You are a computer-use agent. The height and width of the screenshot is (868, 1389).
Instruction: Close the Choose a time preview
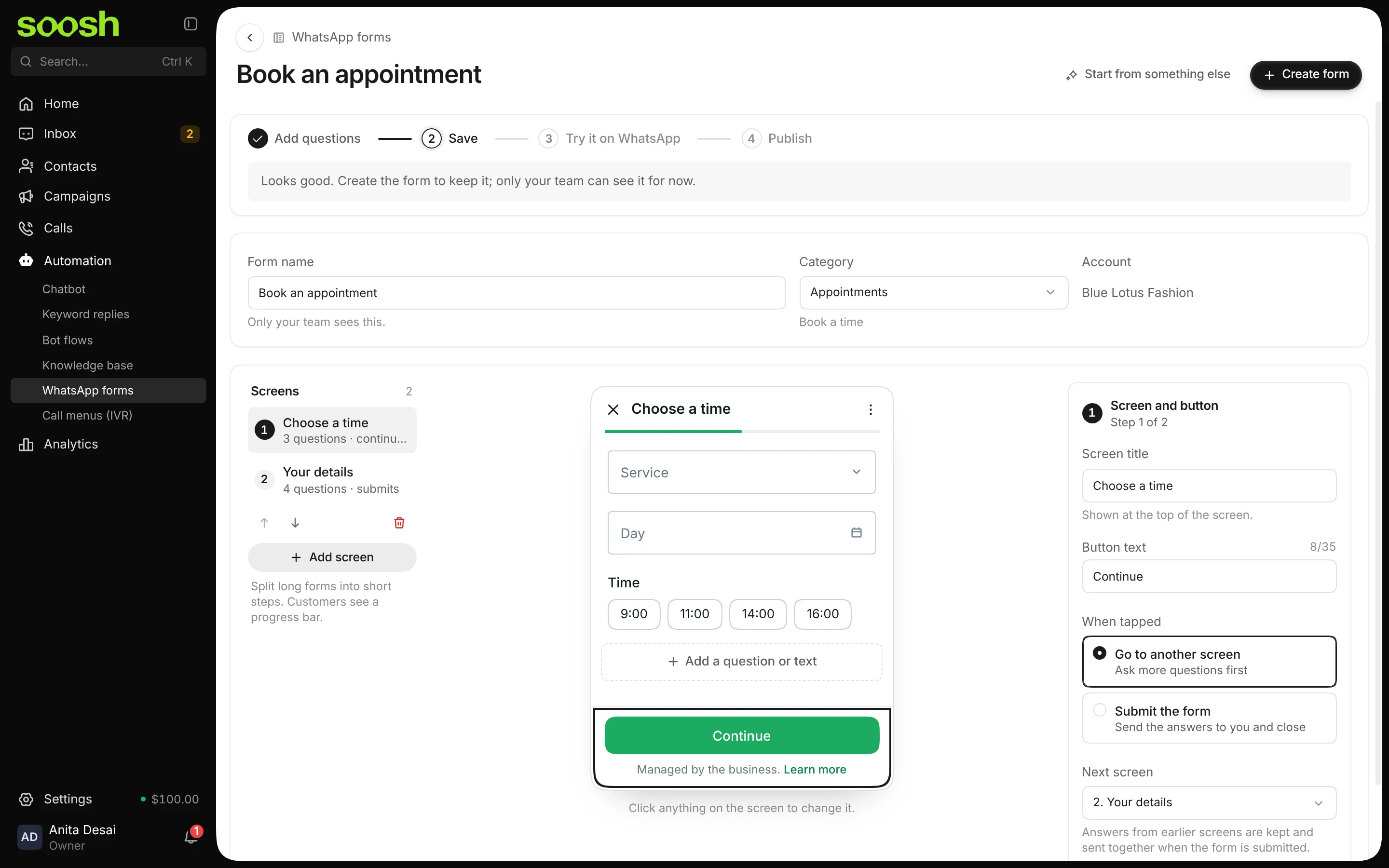(x=613, y=409)
